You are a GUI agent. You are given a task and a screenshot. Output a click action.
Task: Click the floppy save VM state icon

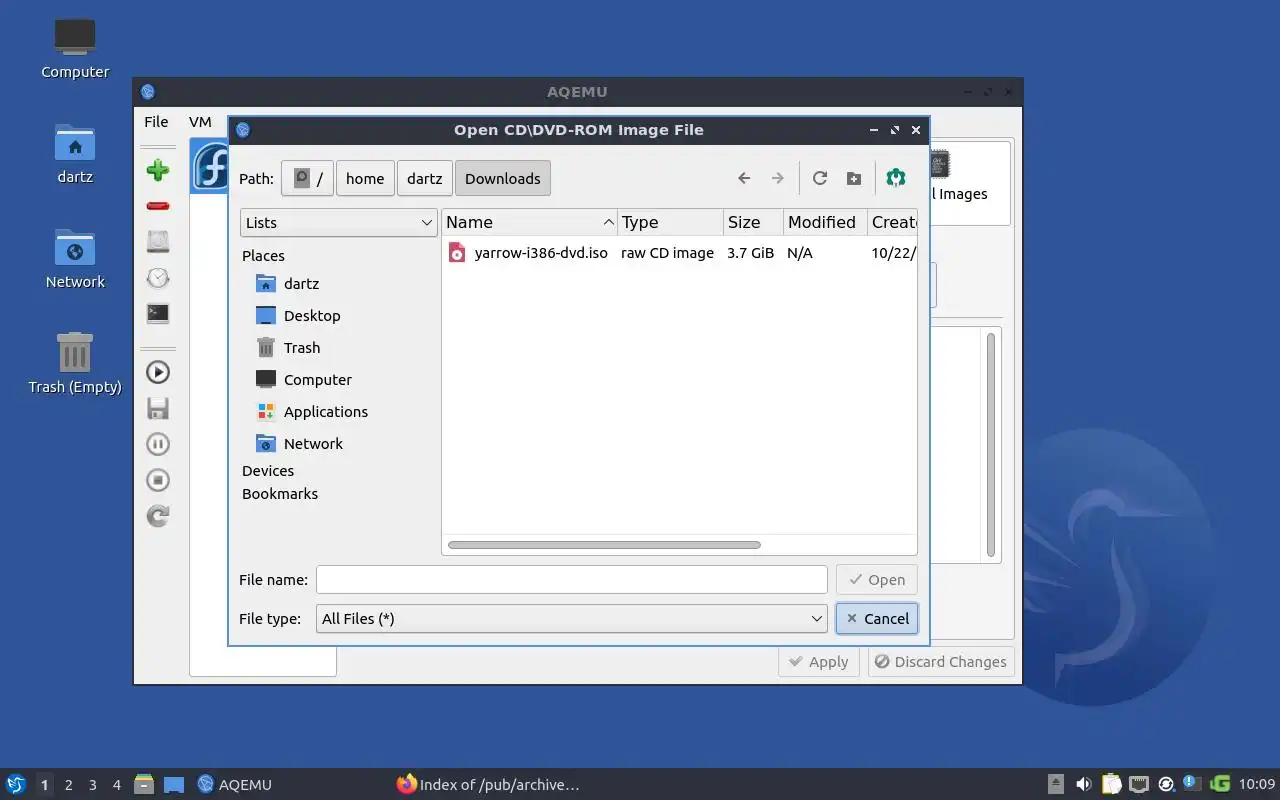[158, 408]
